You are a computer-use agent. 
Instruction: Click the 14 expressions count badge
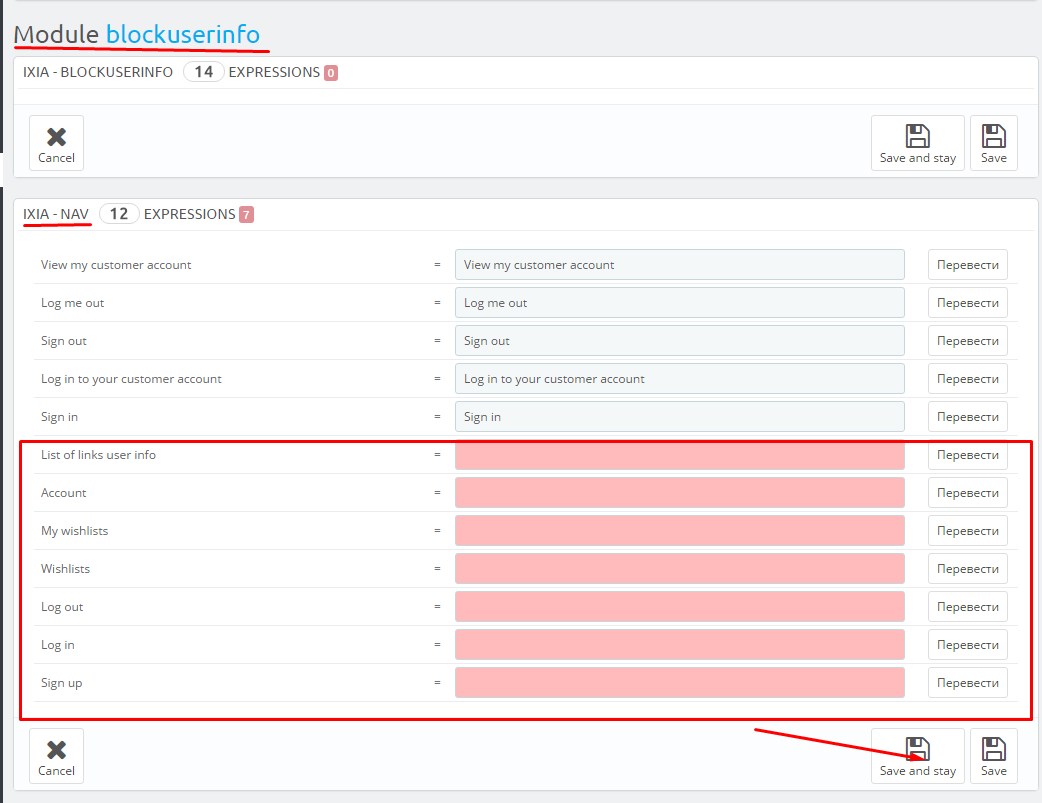(x=203, y=72)
